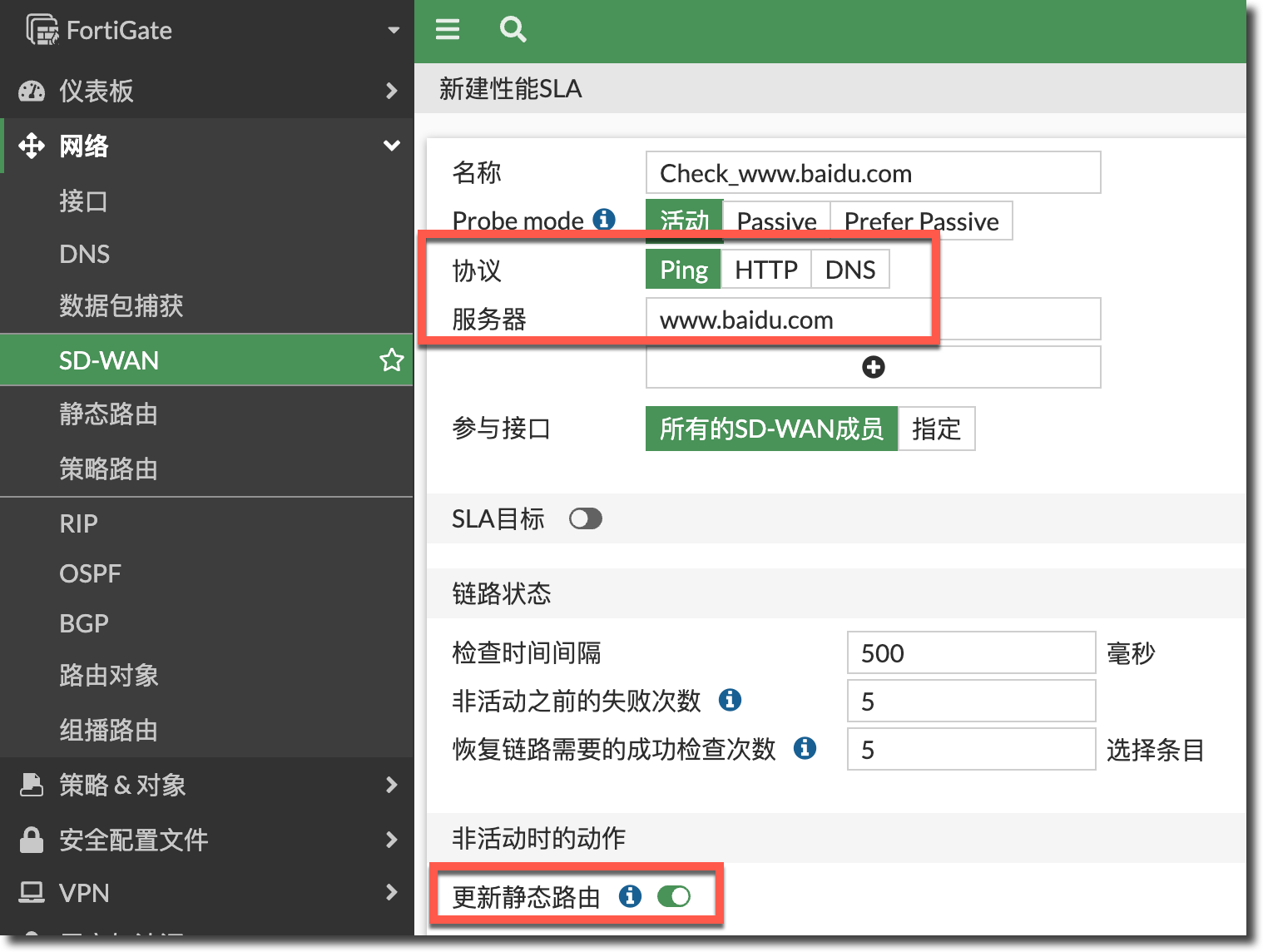Viewport: 1263px width, 952px height.
Task: Disable the 更新静态路由 toggle switch
Action: (673, 896)
